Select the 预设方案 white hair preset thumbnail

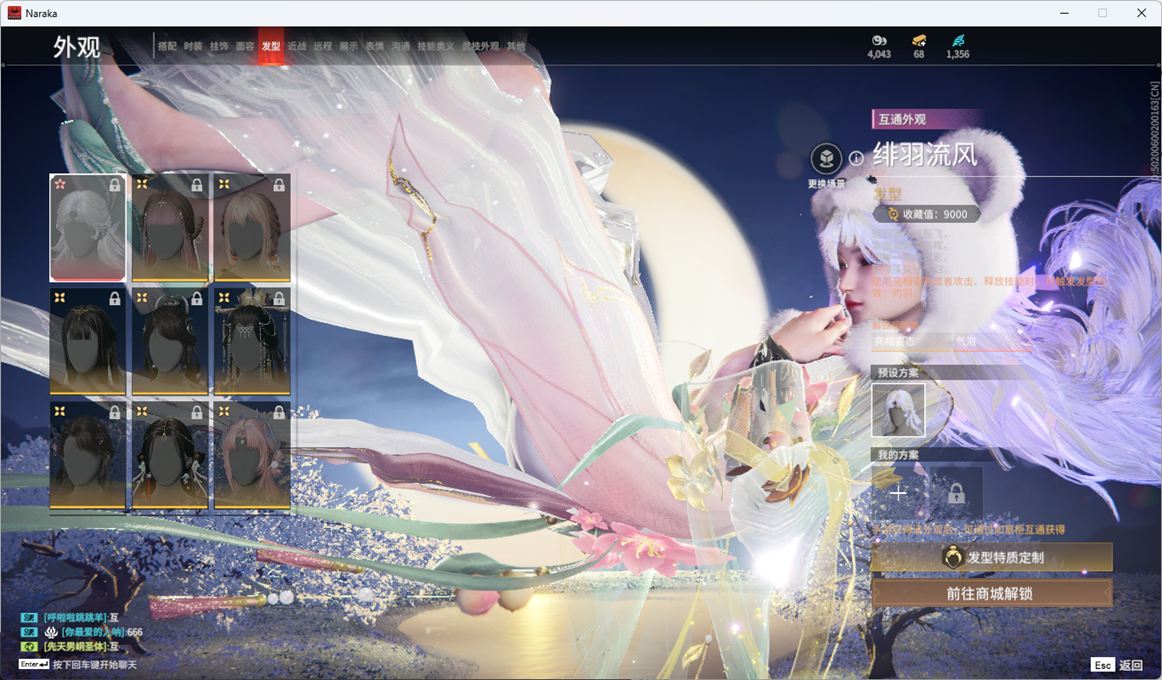[x=898, y=410]
